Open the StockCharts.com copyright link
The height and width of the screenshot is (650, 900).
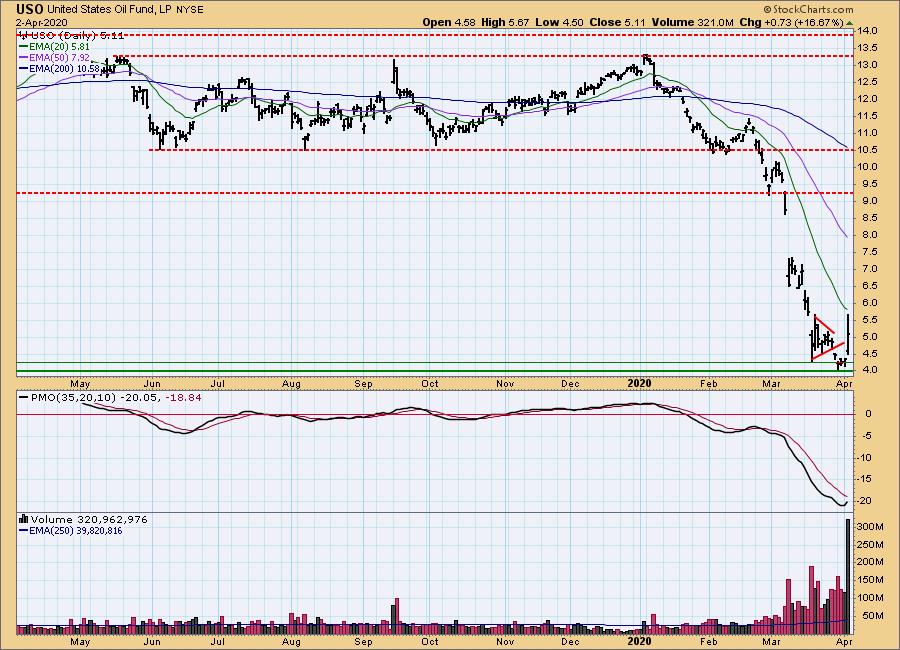[x=808, y=9]
